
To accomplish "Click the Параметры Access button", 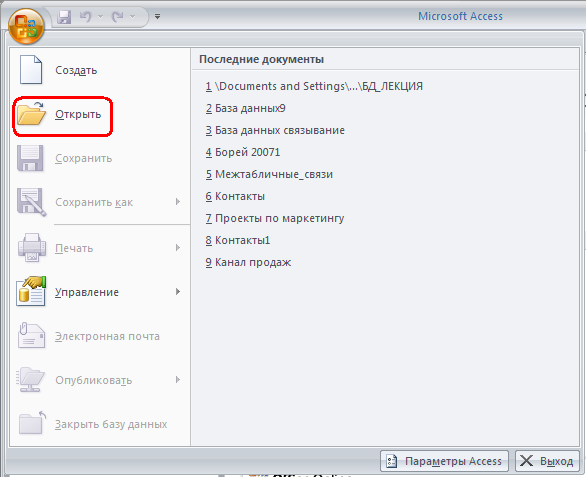I will tap(444, 461).
